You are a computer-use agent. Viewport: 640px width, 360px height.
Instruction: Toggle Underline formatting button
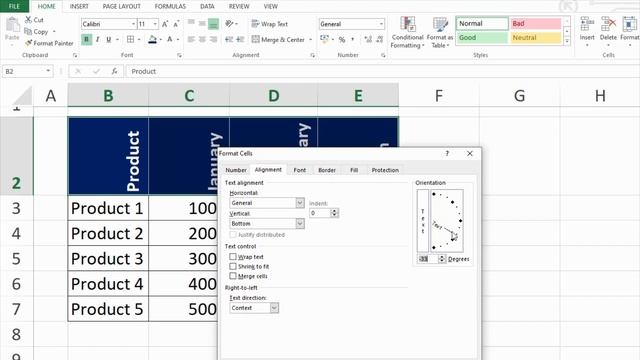coord(109,40)
